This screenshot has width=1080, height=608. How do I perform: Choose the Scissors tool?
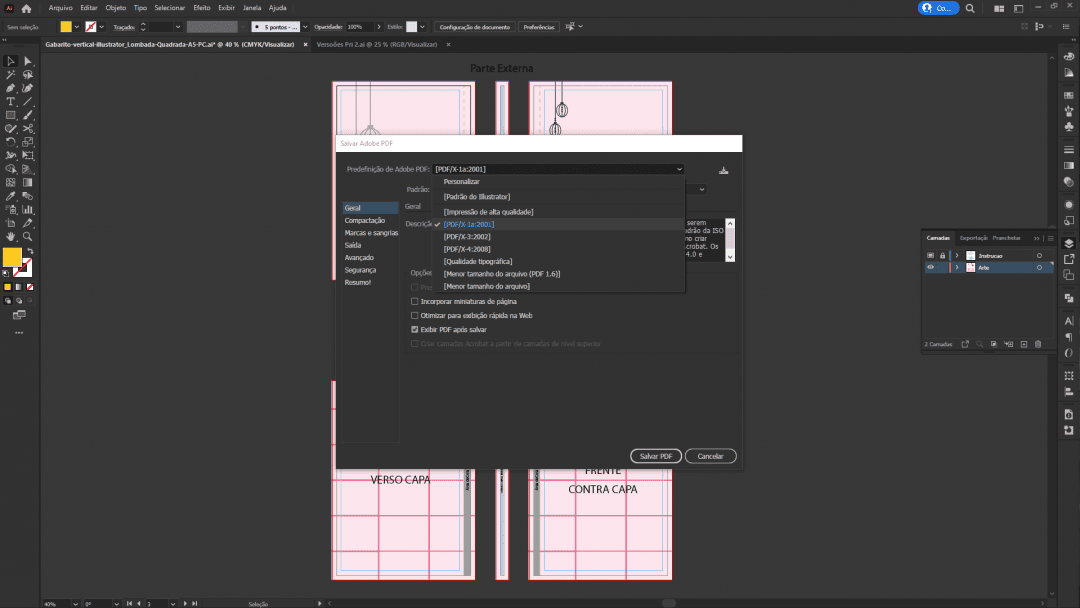[28, 129]
